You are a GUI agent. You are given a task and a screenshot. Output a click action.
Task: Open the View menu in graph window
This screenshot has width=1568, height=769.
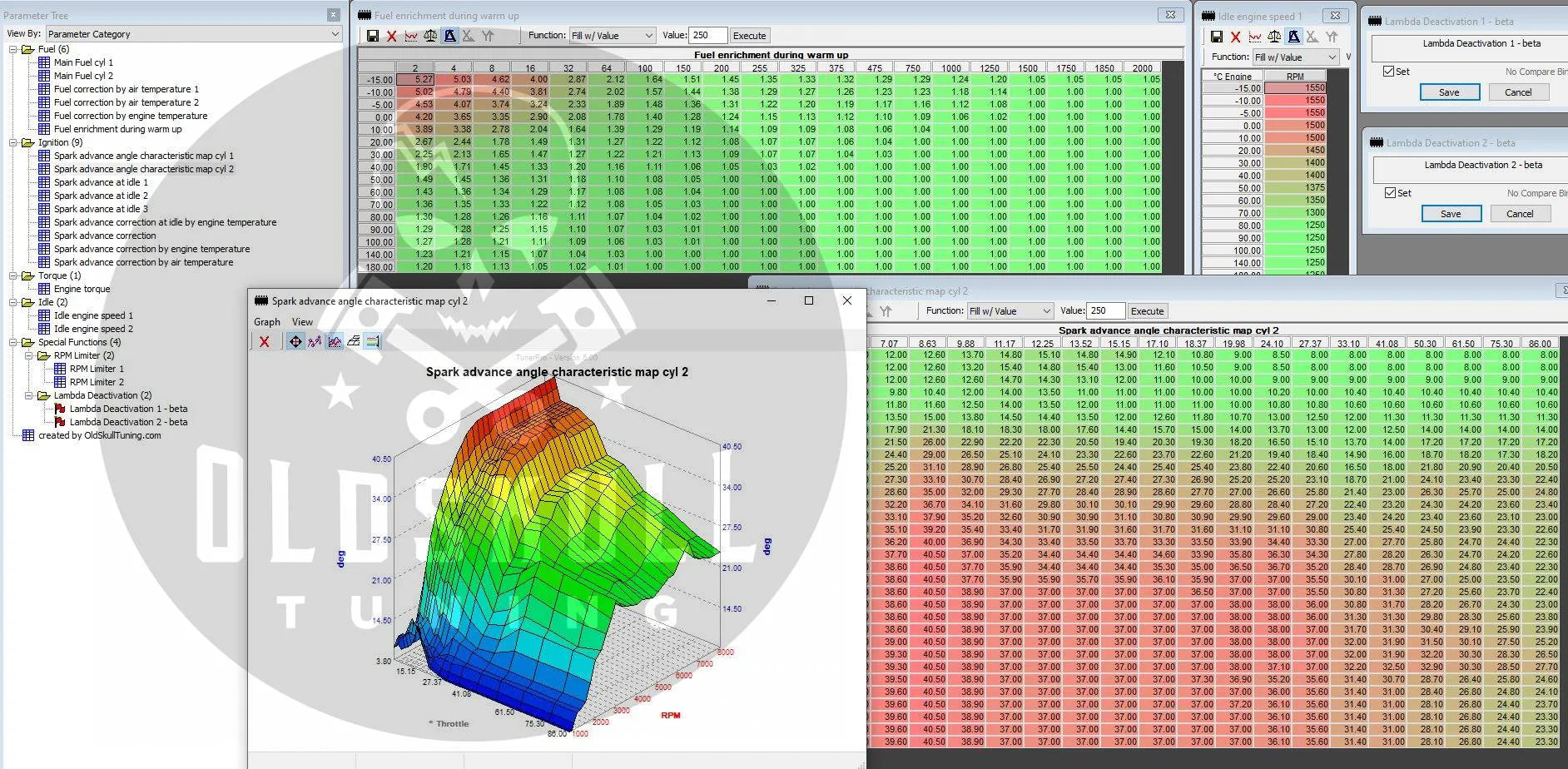click(302, 322)
